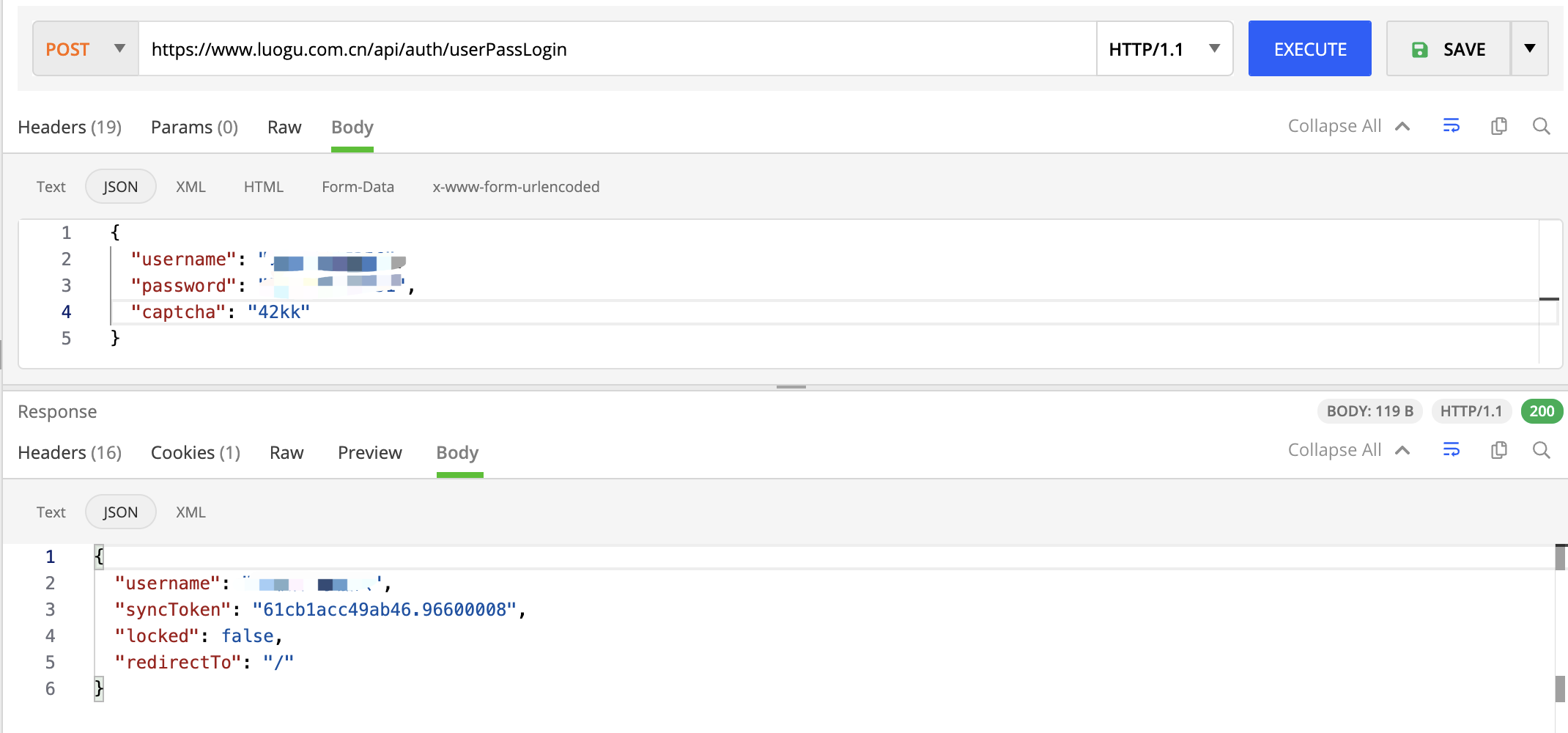Open the response Preview tab
This screenshot has width=1568, height=733.
tap(370, 453)
